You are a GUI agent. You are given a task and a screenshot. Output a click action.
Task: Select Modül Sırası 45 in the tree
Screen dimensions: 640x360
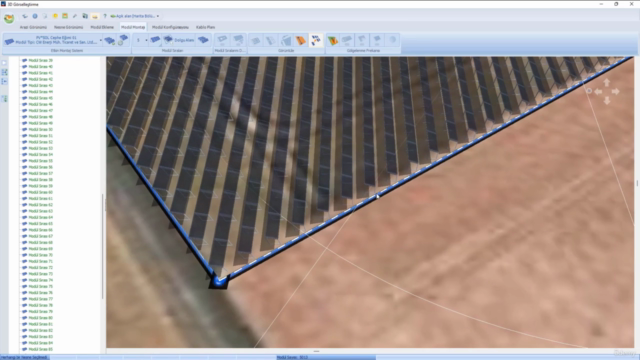[x=40, y=98]
